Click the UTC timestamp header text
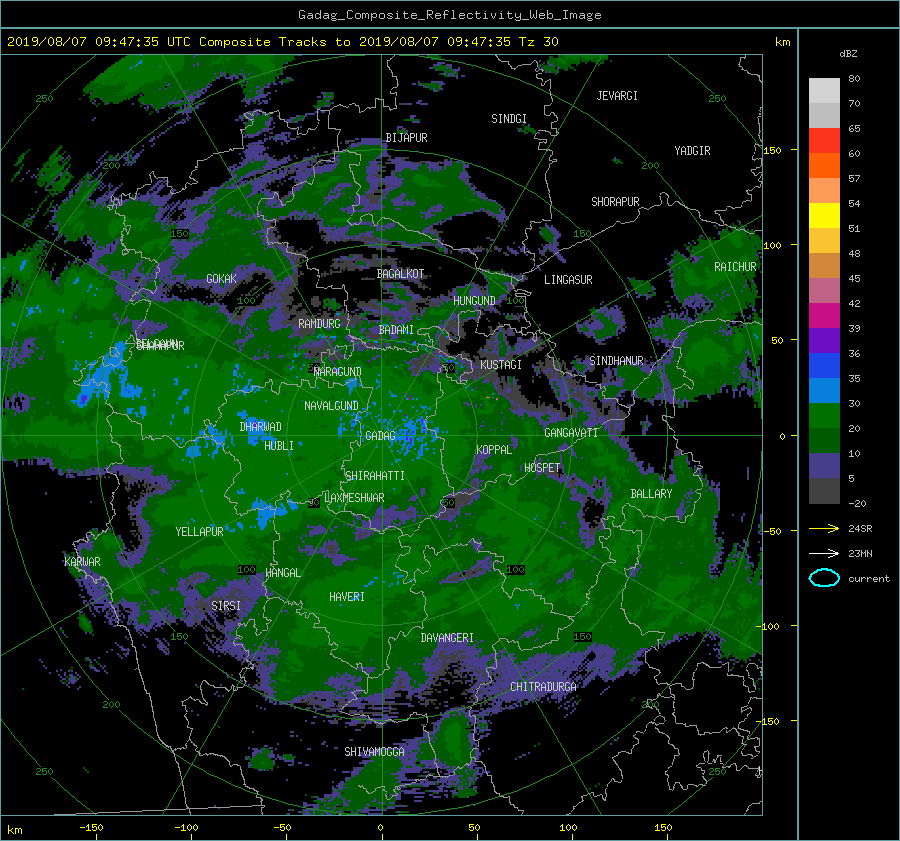Screen dimensions: 900x841 pos(282,42)
